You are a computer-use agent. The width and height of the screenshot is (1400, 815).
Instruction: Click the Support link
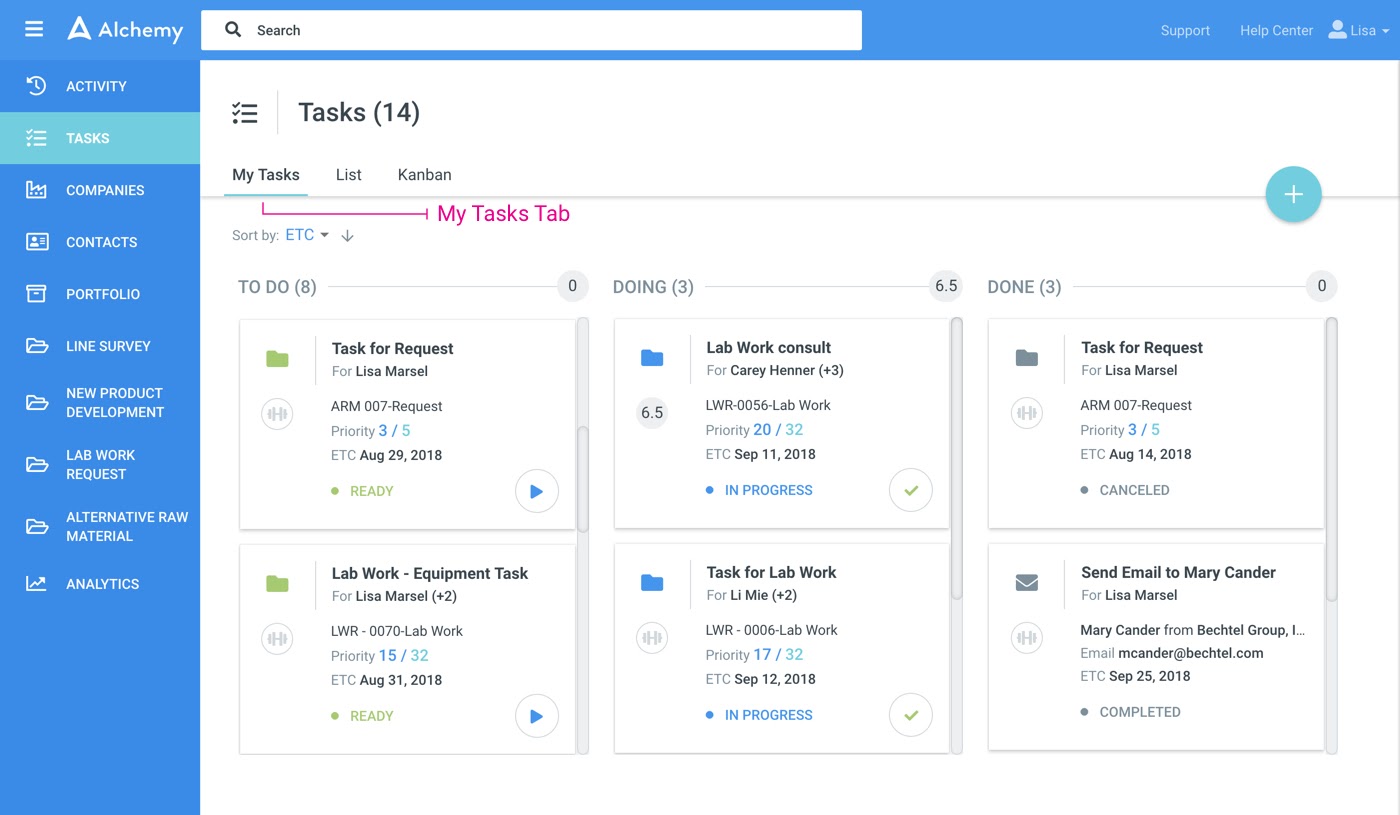click(x=1185, y=30)
